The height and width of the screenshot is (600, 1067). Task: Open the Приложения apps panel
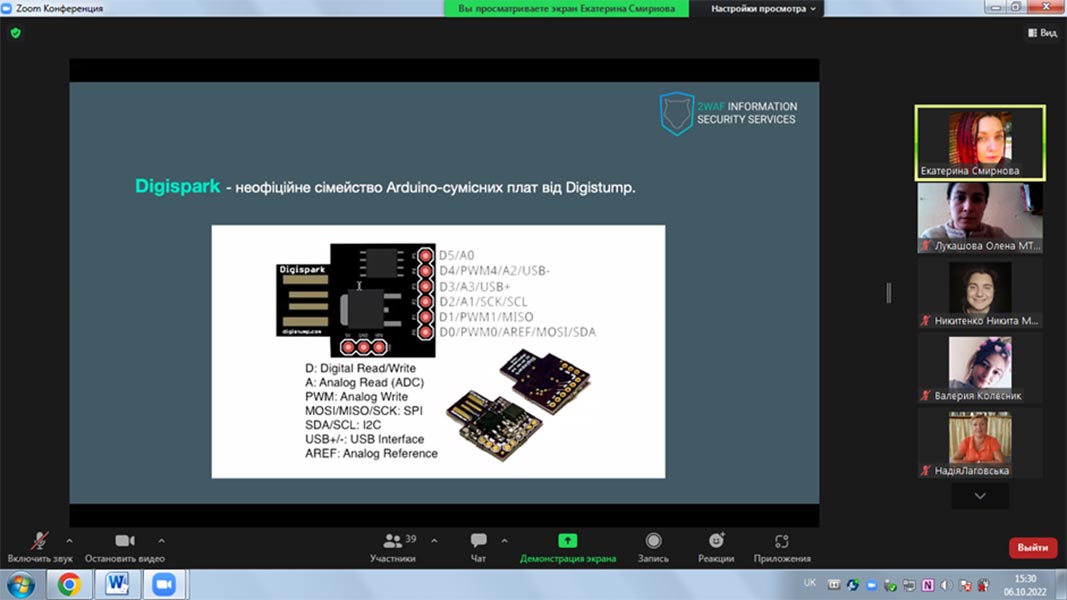coord(782,548)
